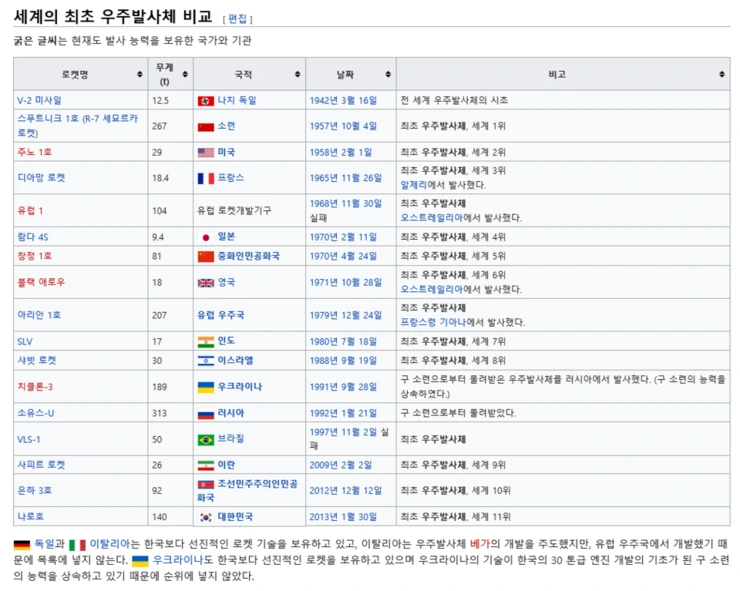This screenshot has height=591, width=740.
Task: Open the 소유스-U link
Action: click(x=36, y=413)
